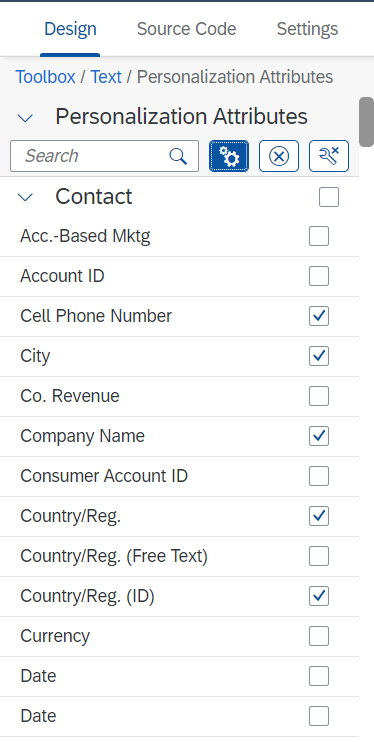Check the Co. Revenue checkbox

coord(319,396)
